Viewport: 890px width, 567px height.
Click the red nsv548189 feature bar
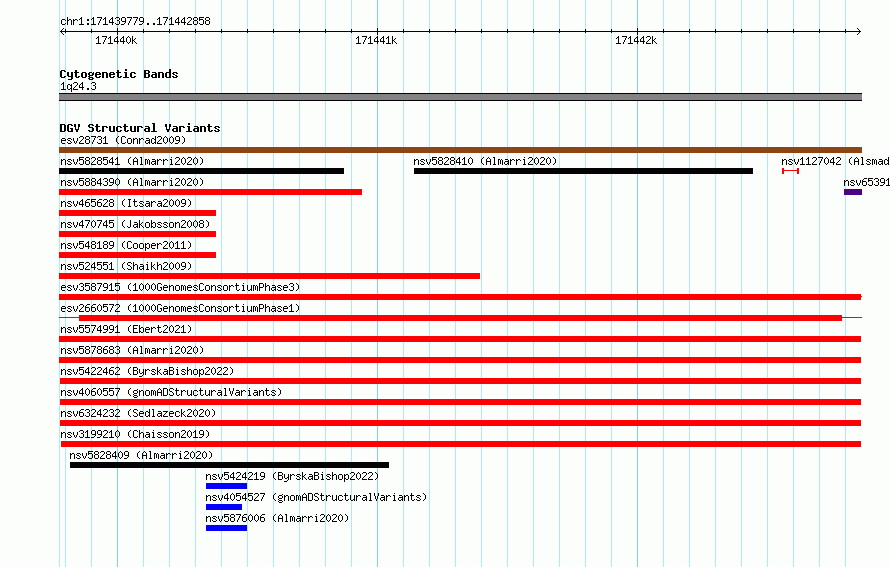pos(137,255)
